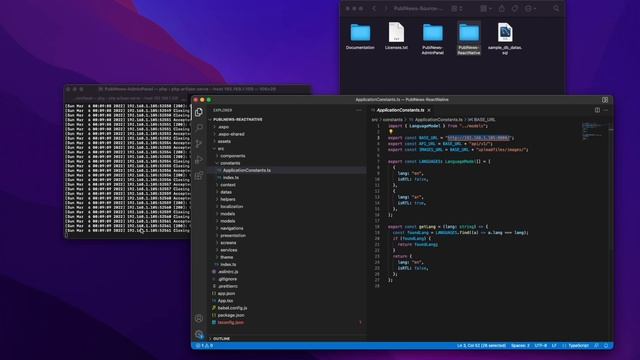This screenshot has height=360, width=640.
Task: Open the Accounts icon menu
Action: (199, 318)
